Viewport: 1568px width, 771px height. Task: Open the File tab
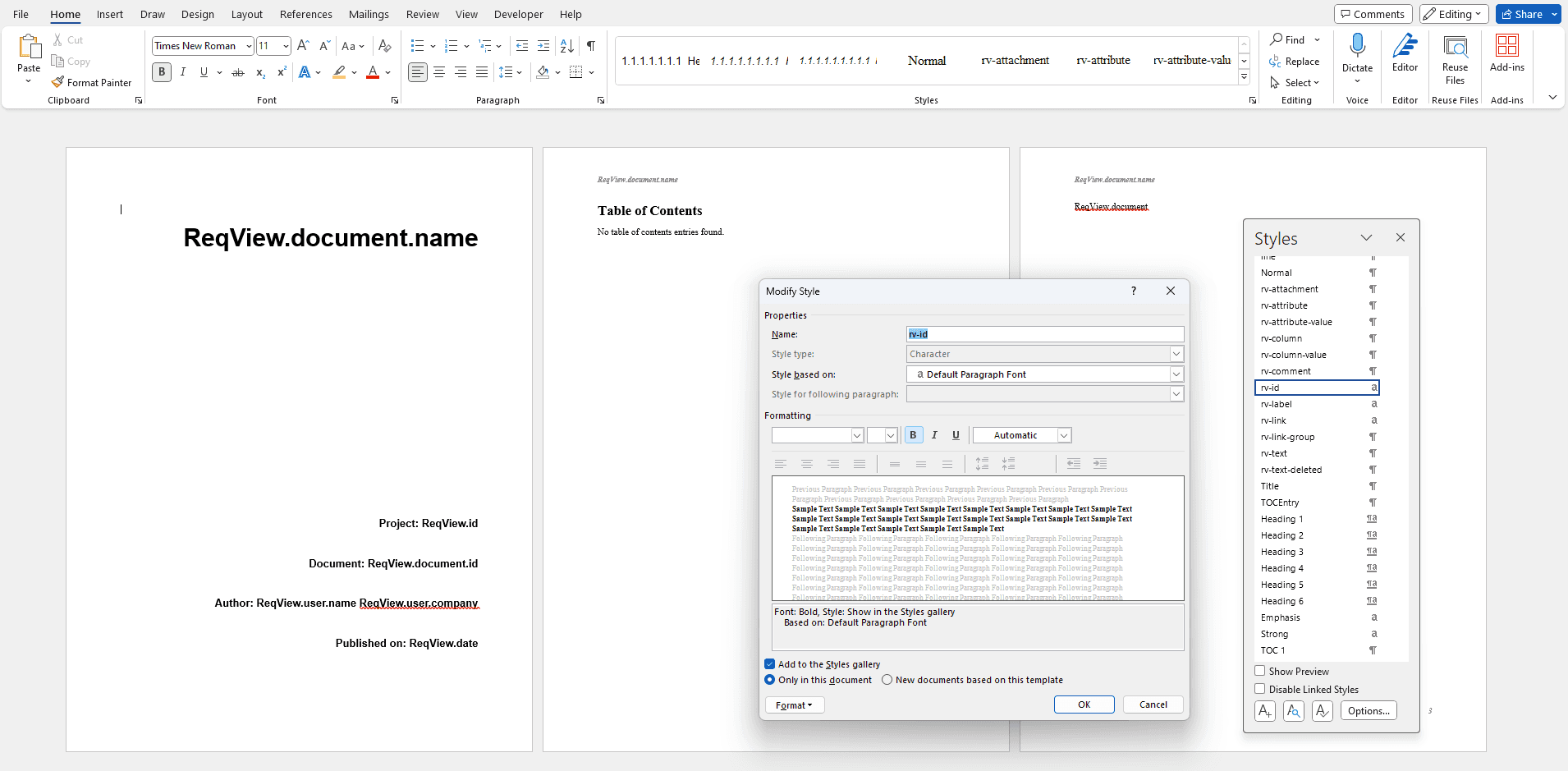(x=21, y=14)
